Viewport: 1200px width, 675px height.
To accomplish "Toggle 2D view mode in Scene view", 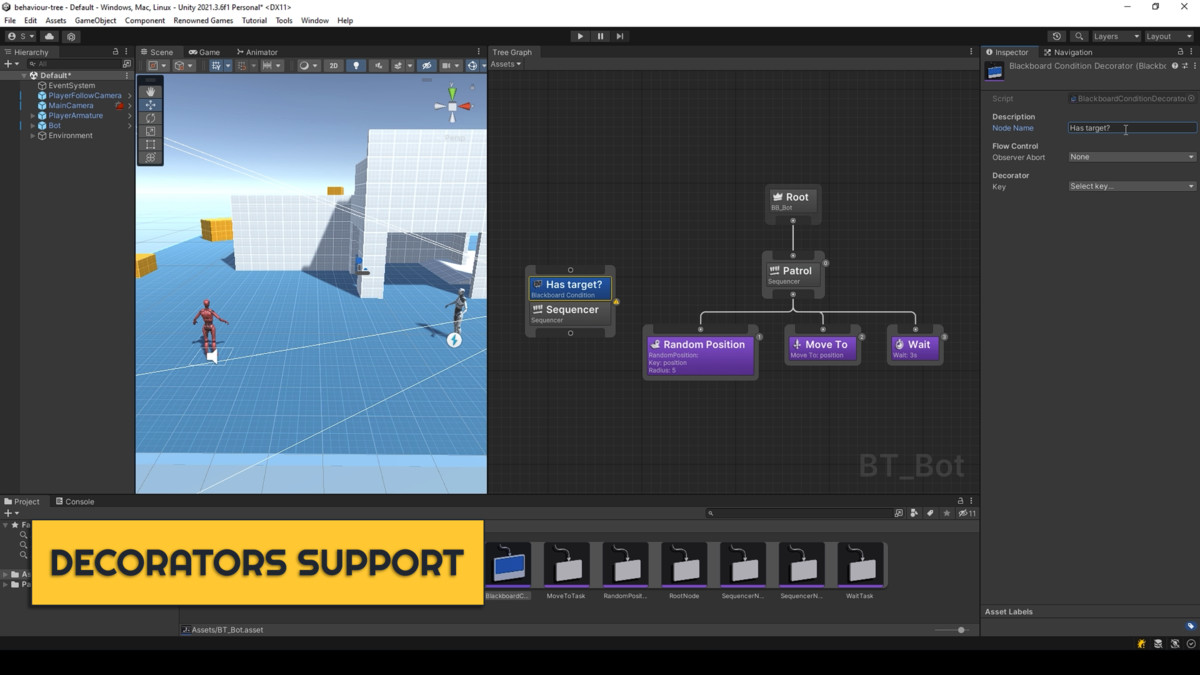I will pos(334,65).
